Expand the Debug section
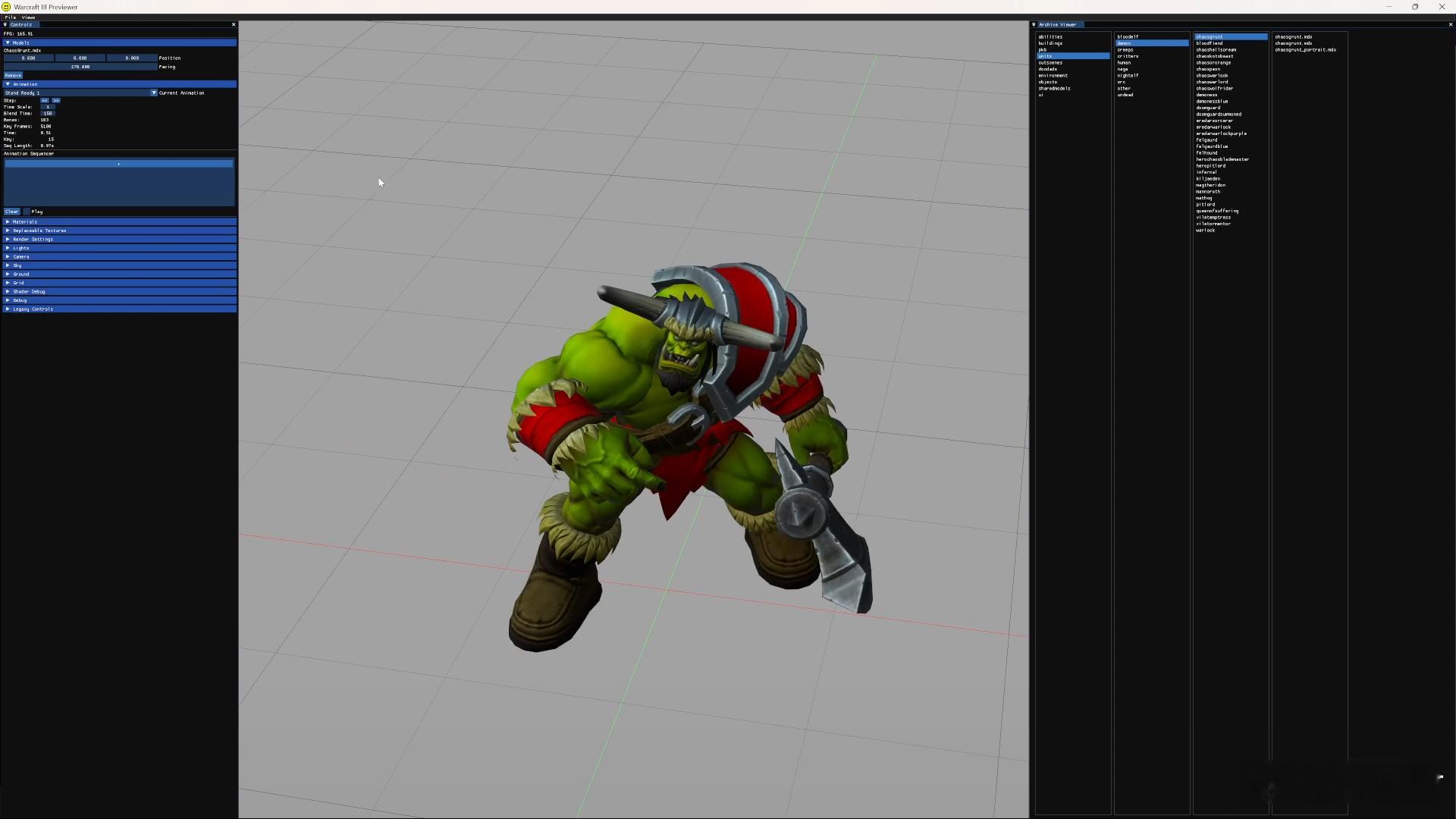Screen dimensions: 1456x819 [x=120, y=300]
